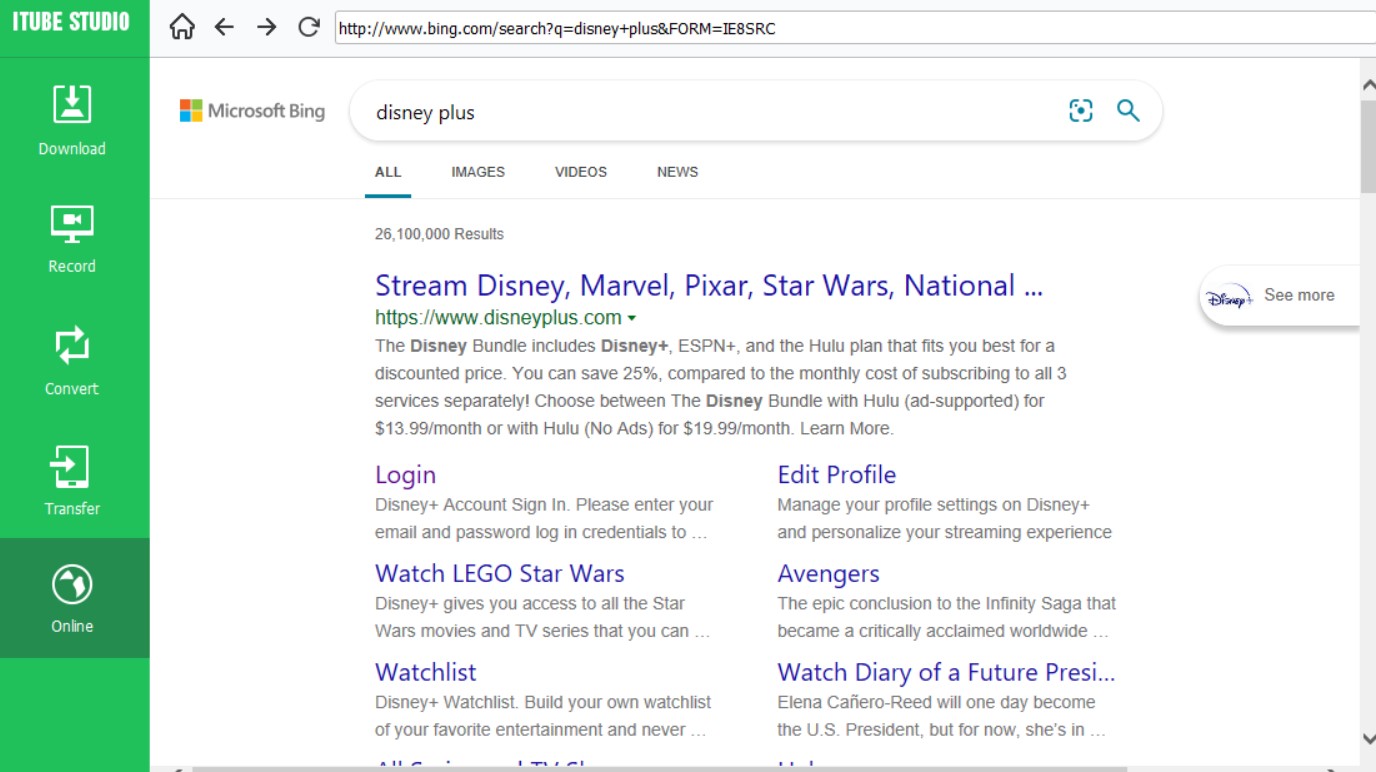Expand the disneyplus.com URL options arrow
The image size is (1376, 772).
633,317
